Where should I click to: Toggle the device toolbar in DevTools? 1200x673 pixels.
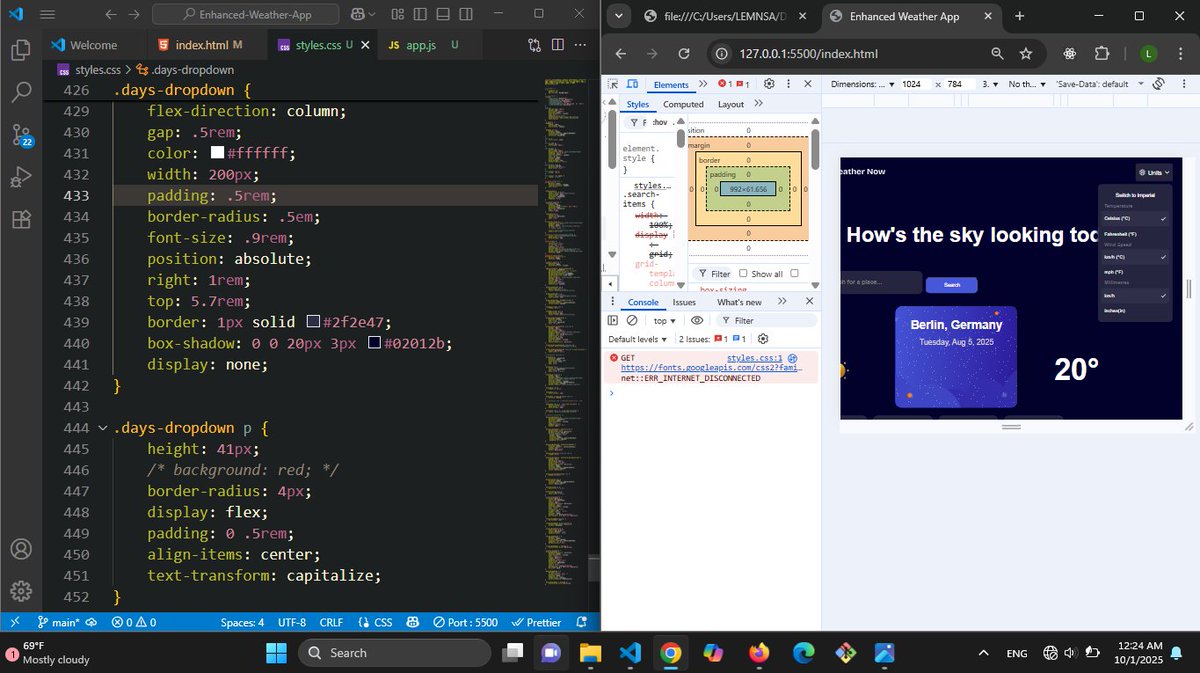point(633,84)
